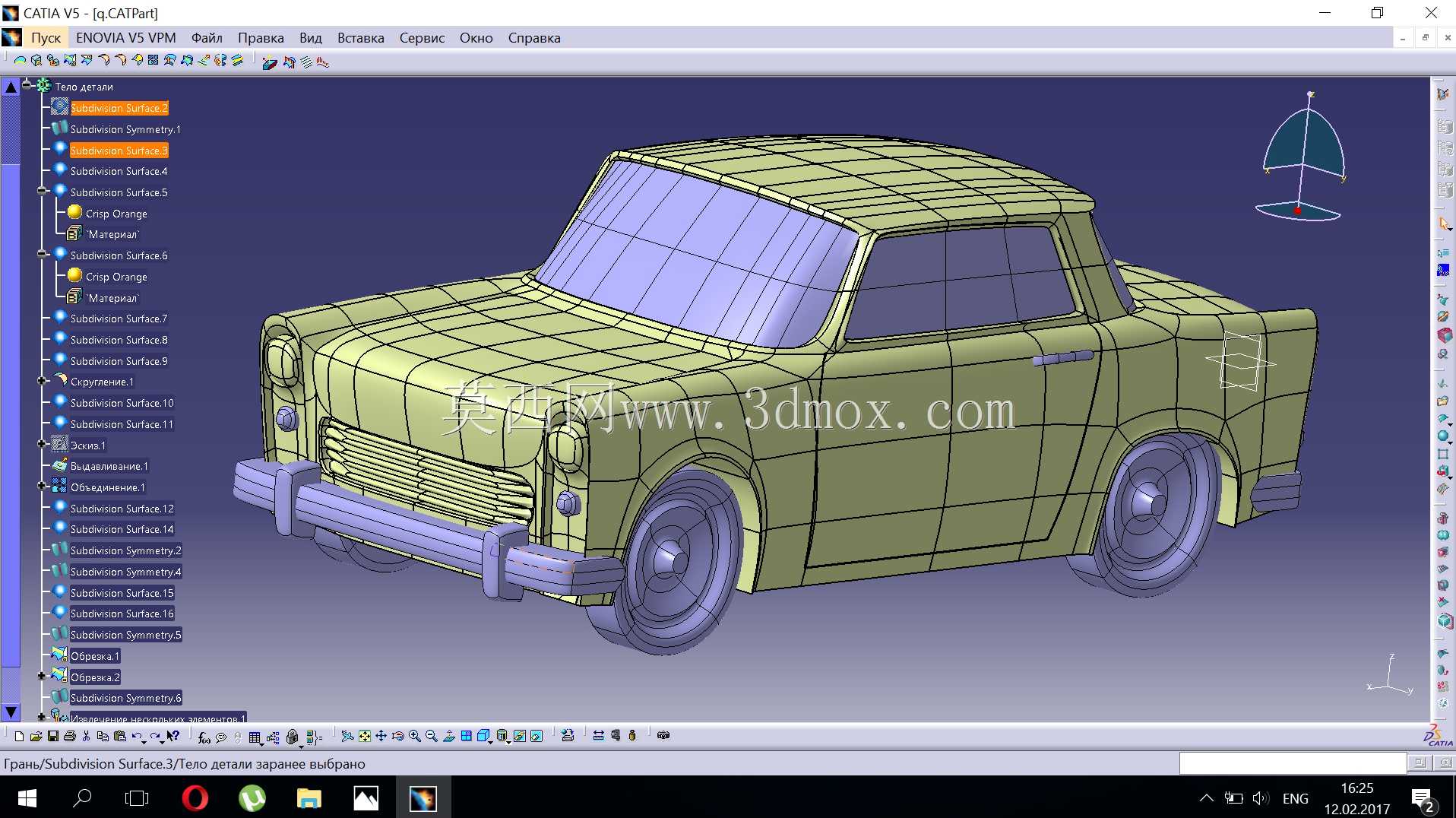
Task: Click the Design Table icon
Action: [255, 737]
